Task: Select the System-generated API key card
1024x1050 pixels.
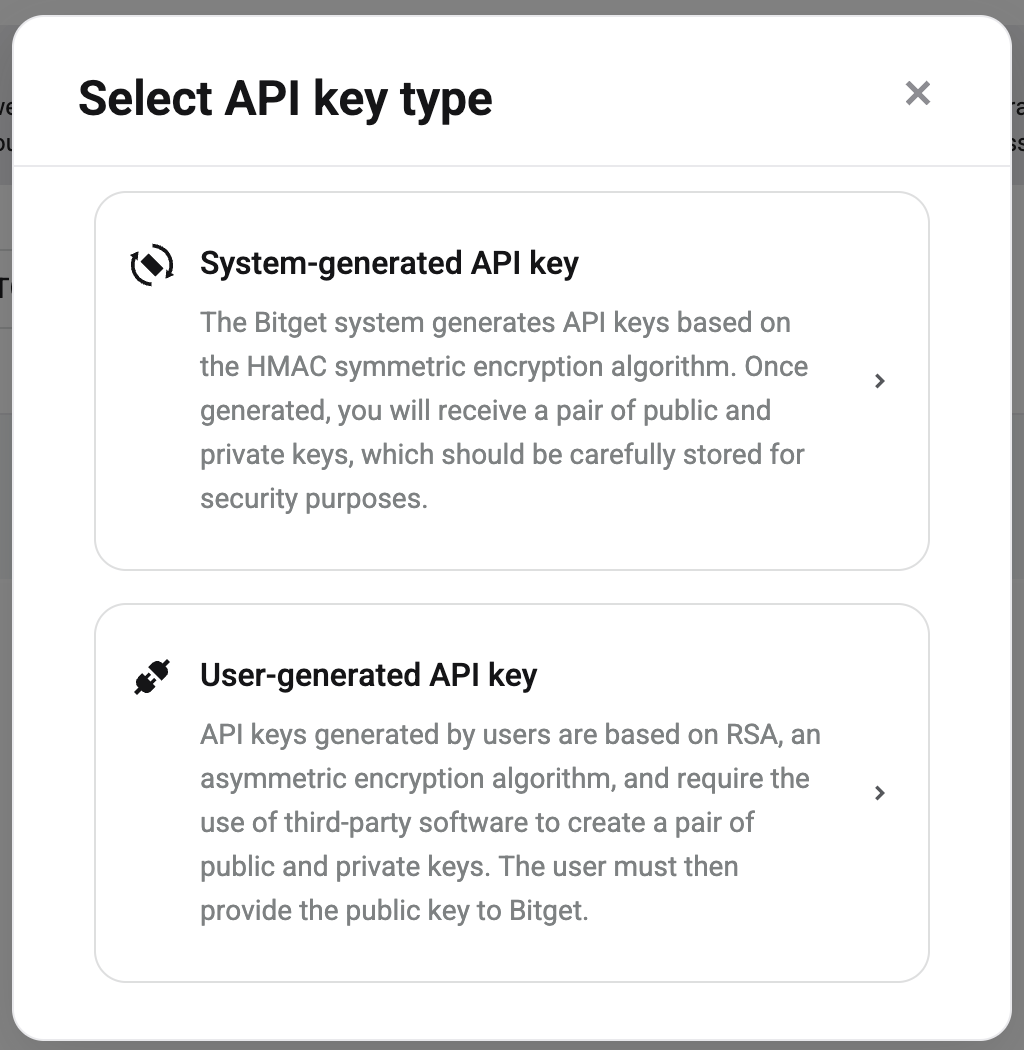Action: (512, 381)
